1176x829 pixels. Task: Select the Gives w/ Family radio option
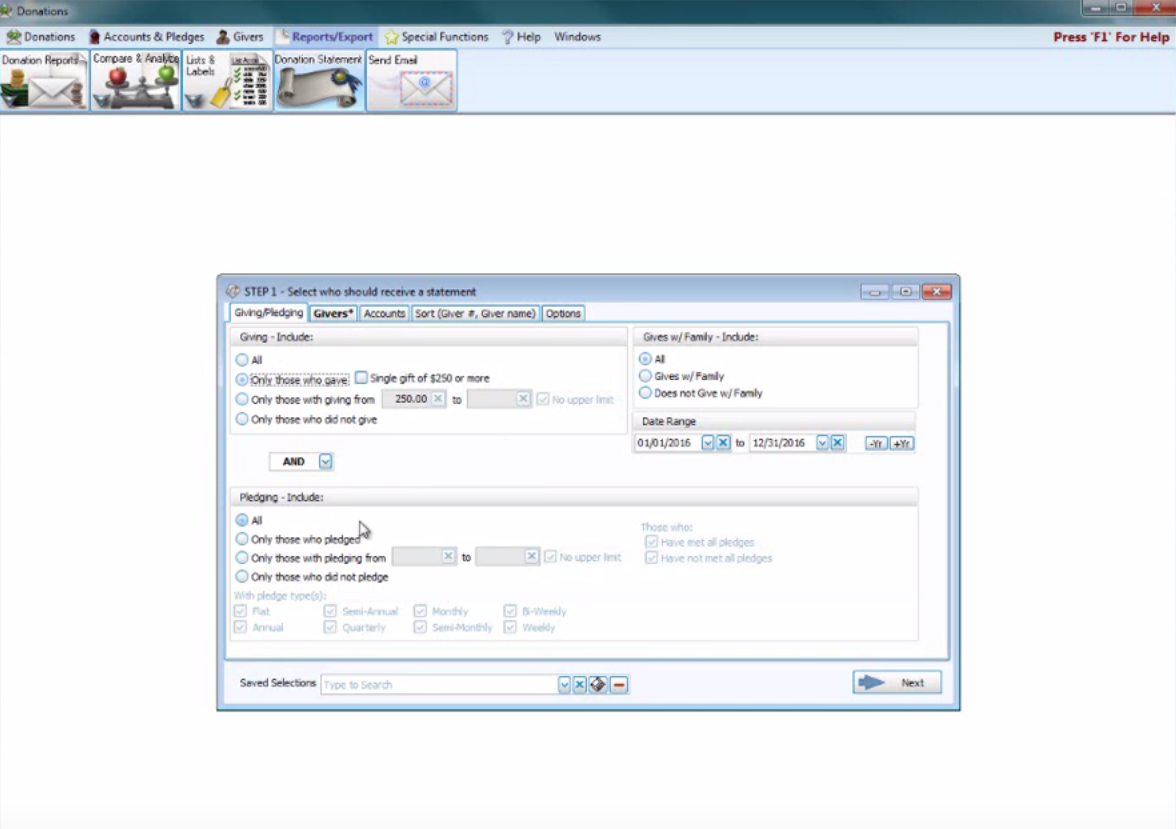click(x=645, y=376)
